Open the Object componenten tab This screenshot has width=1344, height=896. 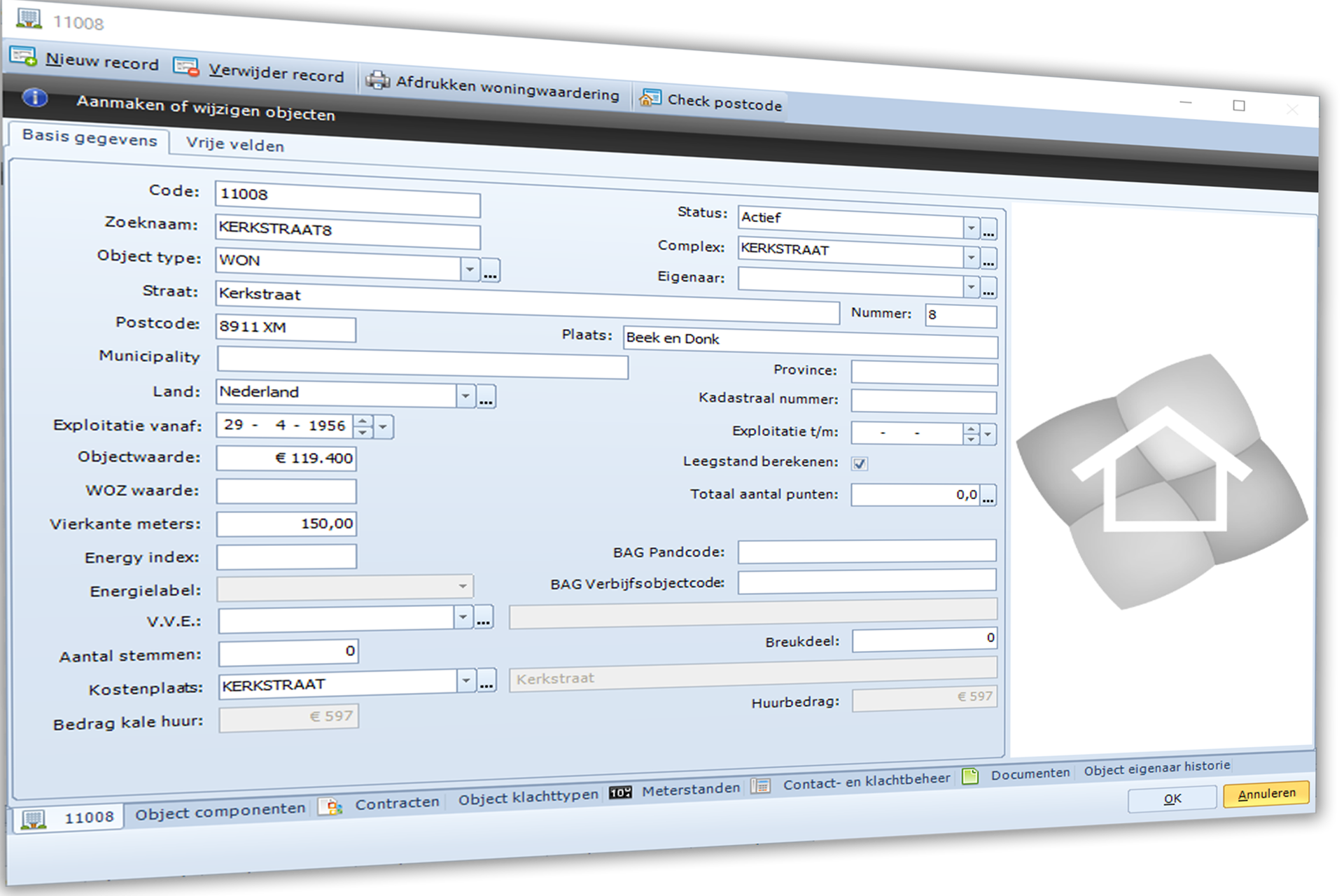[220, 811]
